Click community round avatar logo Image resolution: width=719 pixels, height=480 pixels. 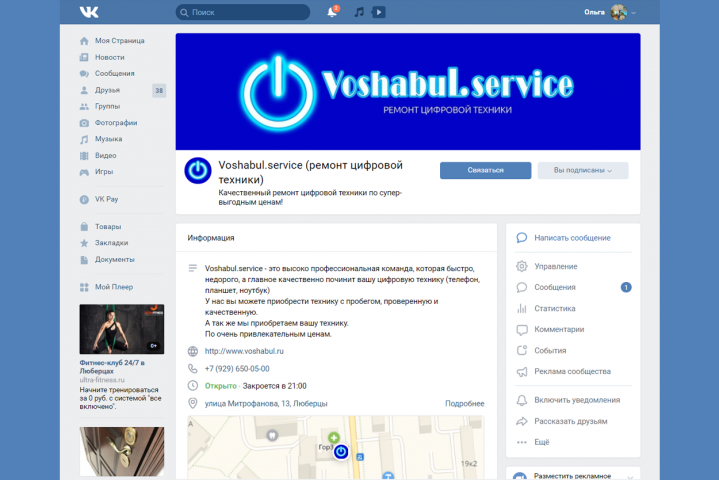click(x=198, y=171)
